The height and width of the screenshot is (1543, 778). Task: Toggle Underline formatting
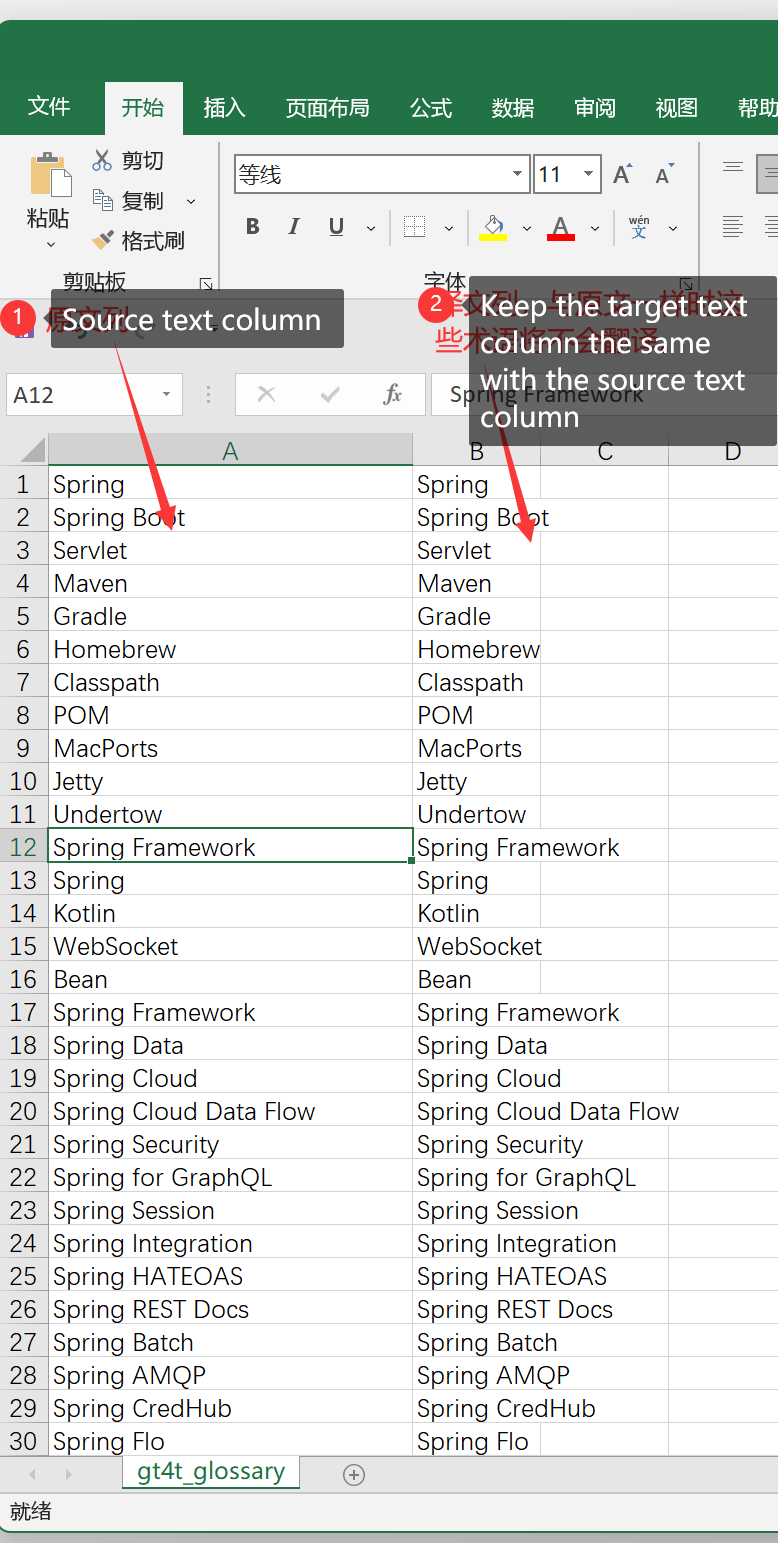coord(336,228)
